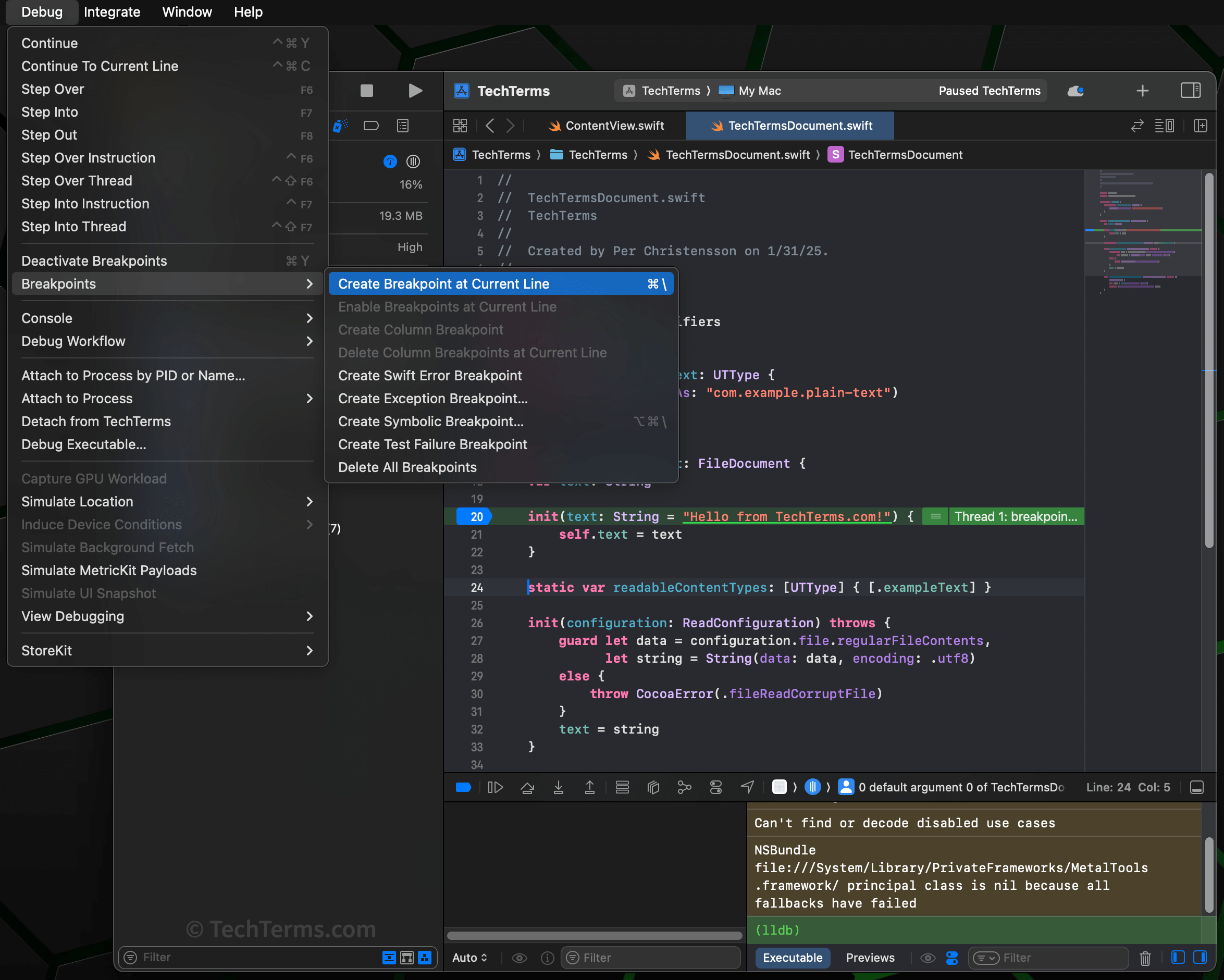Viewport: 1224px width, 980px height.
Task: Click the Step Out icon in debug bar
Action: [590, 787]
